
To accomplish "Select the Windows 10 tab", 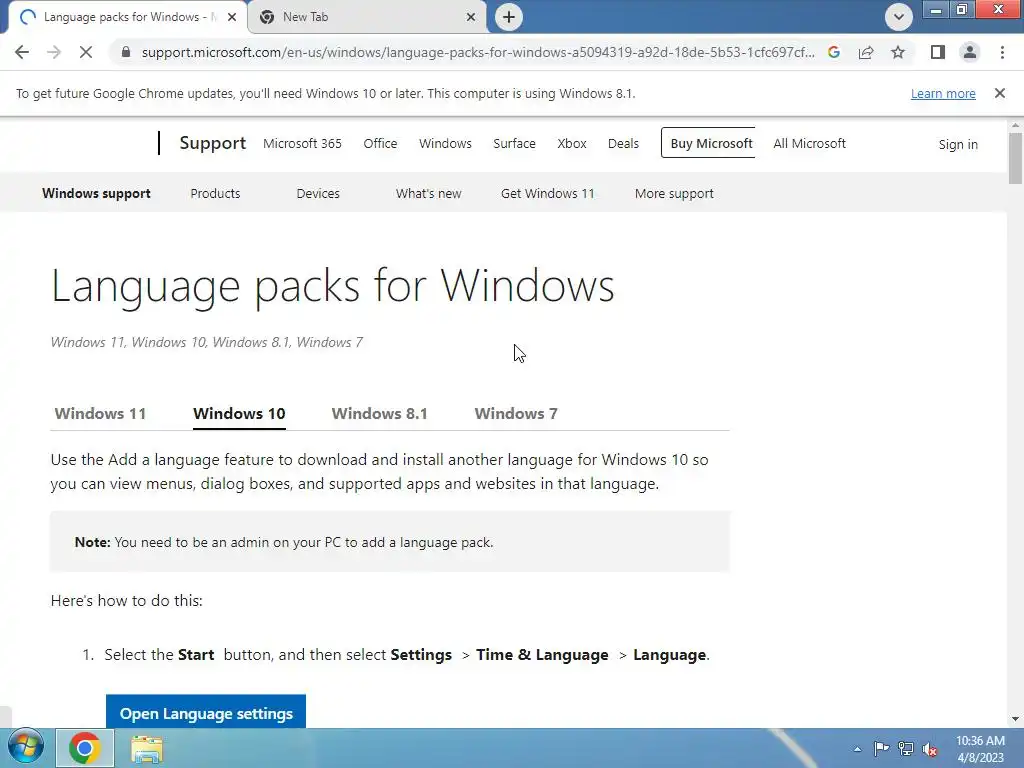I will point(239,413).
